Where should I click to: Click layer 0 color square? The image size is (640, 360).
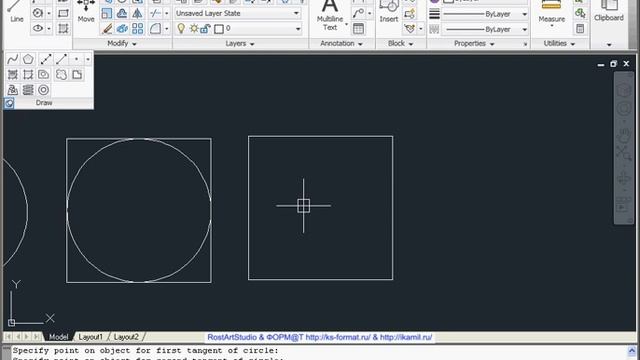(219, 29)
